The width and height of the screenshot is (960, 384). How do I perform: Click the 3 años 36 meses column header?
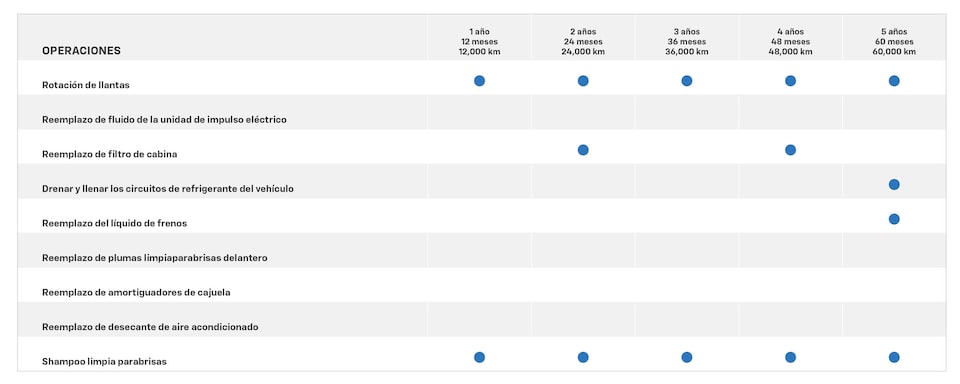point(687,42)
